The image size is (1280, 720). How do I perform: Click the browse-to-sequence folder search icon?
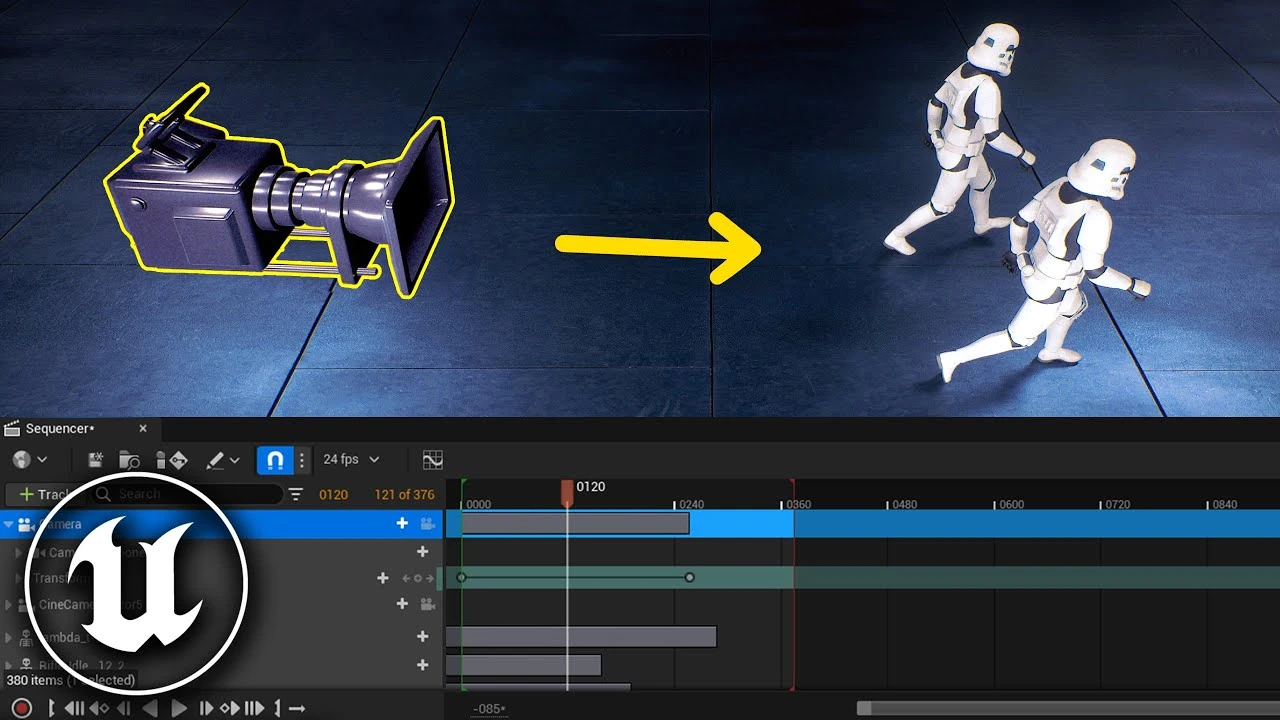(129, 460)
